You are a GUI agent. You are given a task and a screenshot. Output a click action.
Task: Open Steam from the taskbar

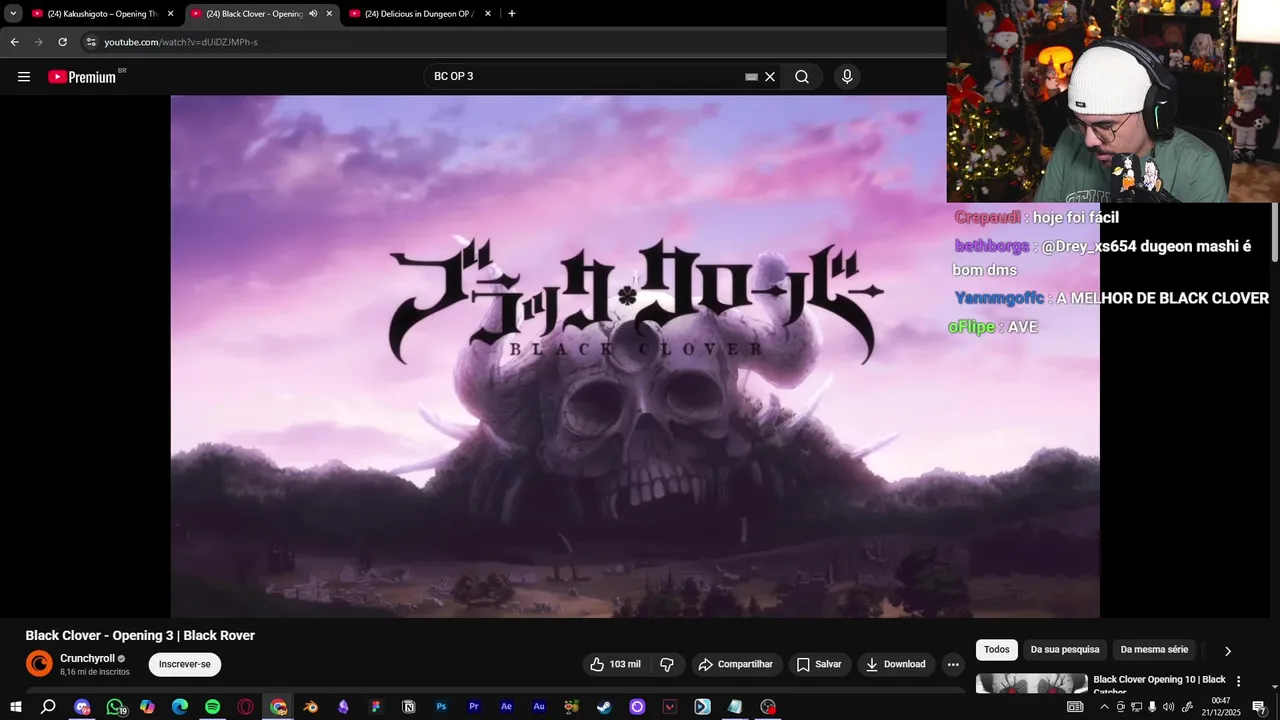point(604,707)
